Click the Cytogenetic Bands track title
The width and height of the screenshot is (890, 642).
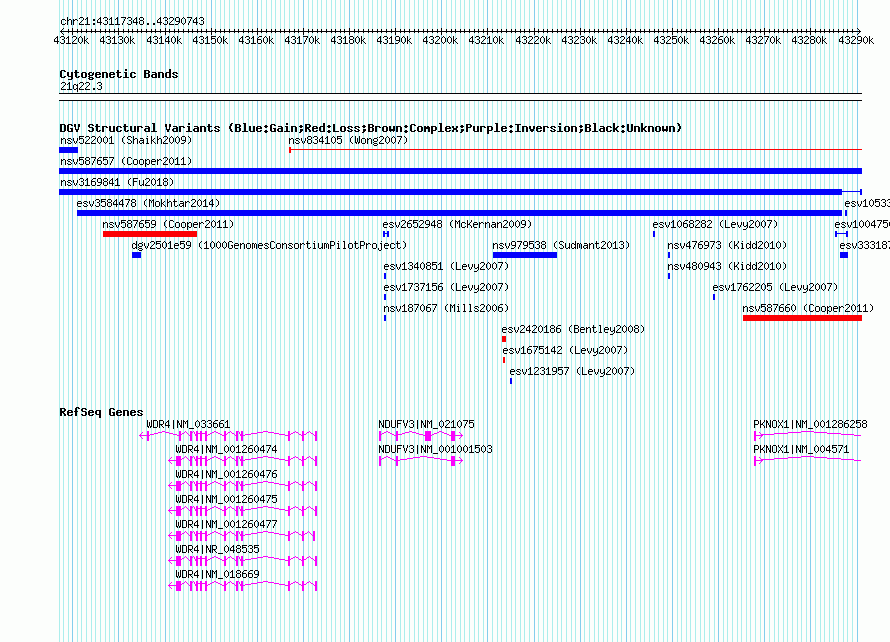(x=119, y=74)
